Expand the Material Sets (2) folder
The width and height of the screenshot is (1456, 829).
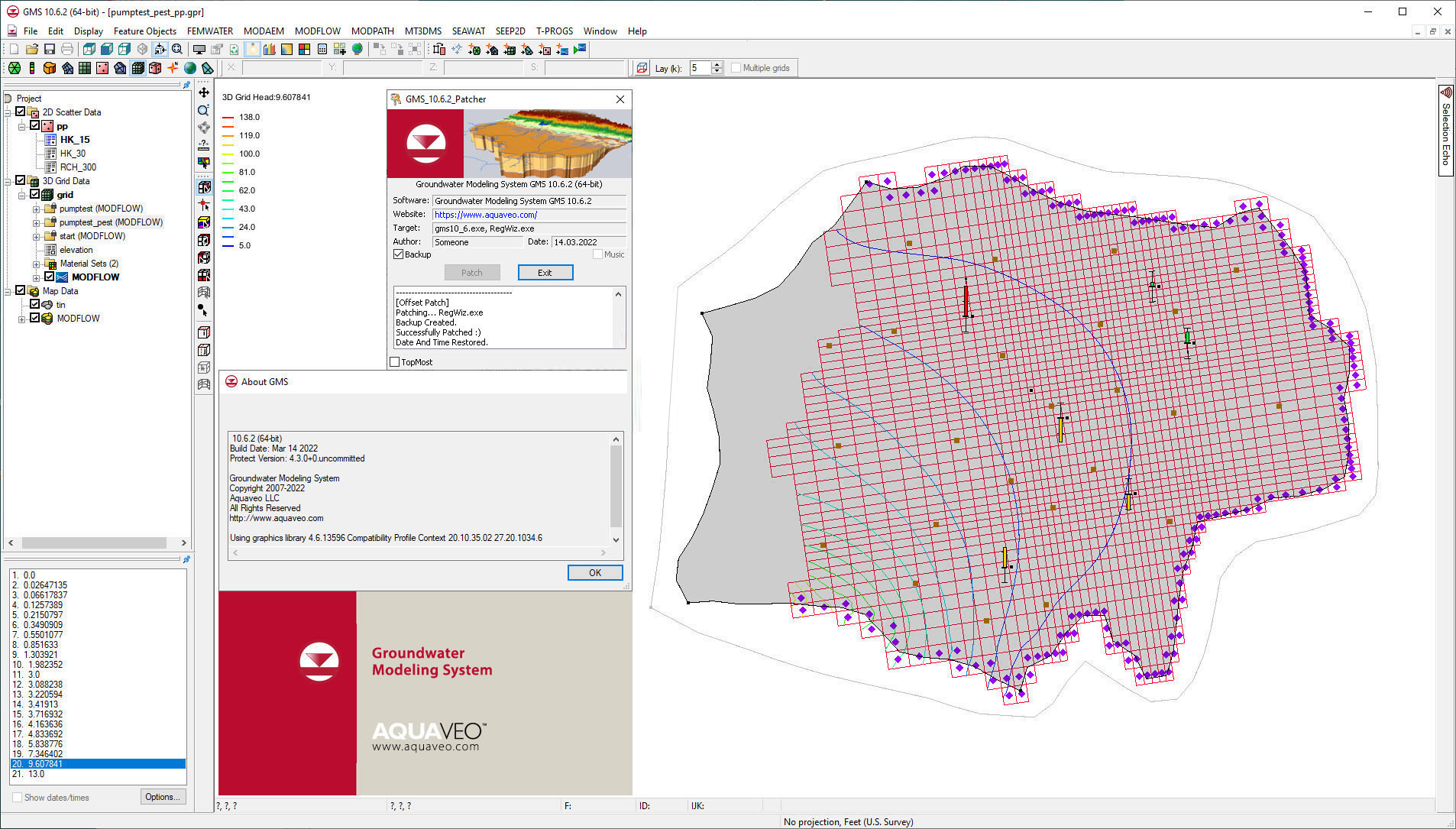(36, 264)
